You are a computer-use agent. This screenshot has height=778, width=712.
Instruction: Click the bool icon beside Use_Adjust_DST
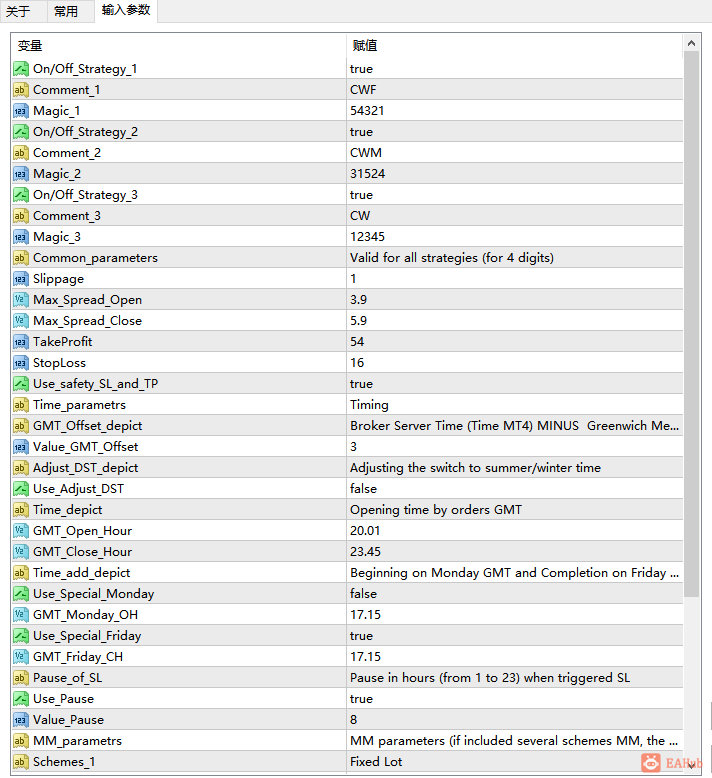coord(21,489)
